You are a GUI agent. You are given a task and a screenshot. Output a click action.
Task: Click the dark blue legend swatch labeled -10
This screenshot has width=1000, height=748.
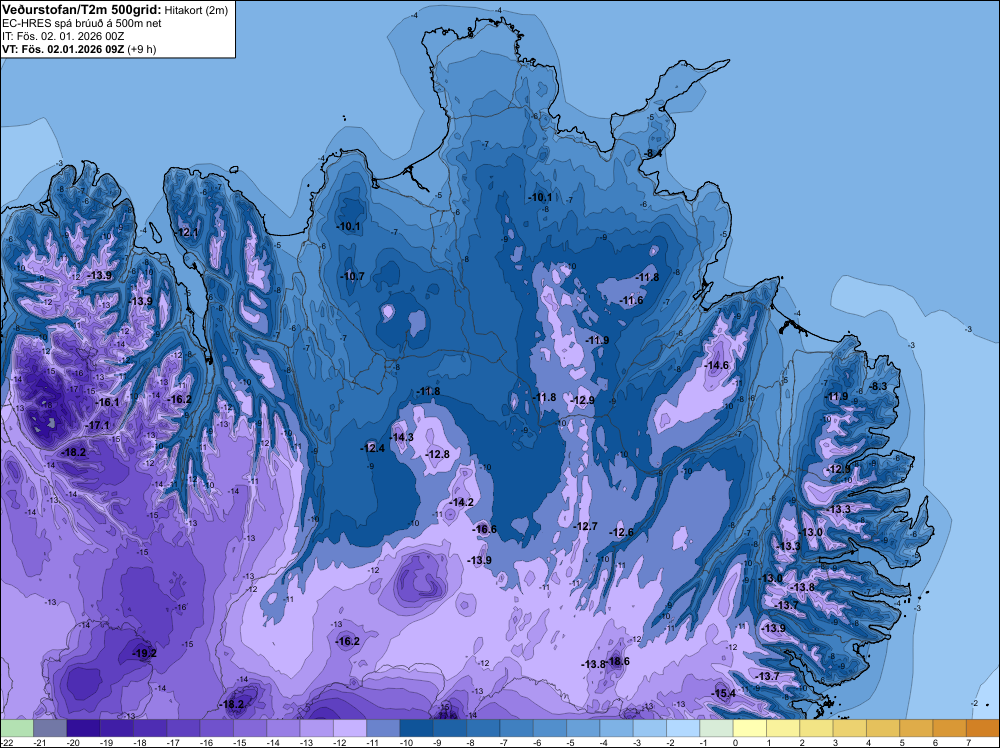pyautogui.click(x=416, y=728)
